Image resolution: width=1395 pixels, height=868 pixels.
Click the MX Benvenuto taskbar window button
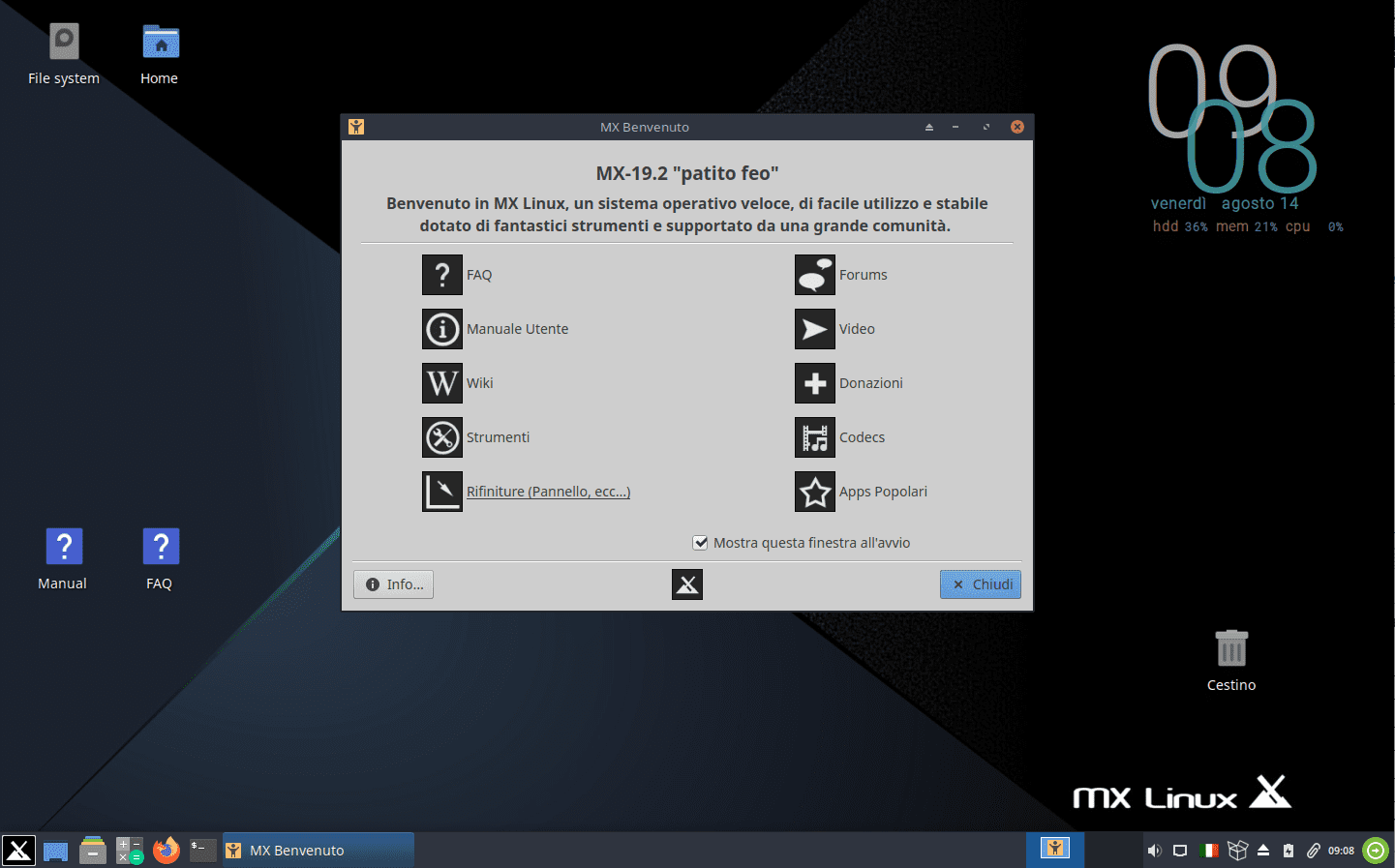tap(318, 851)
